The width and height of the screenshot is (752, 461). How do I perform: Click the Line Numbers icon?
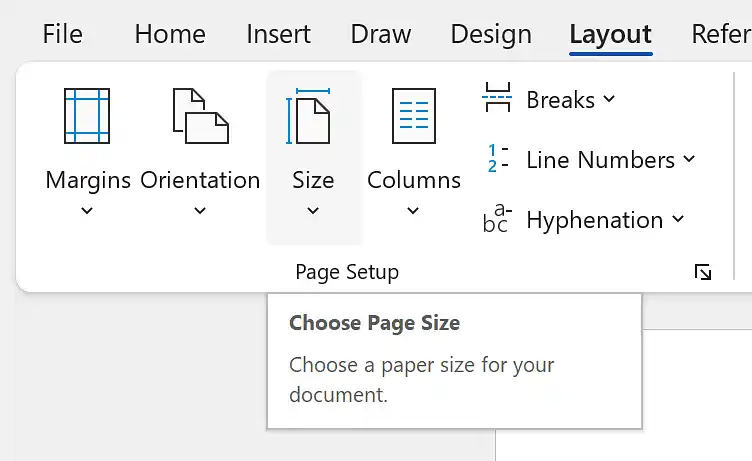tap(497, 158)
